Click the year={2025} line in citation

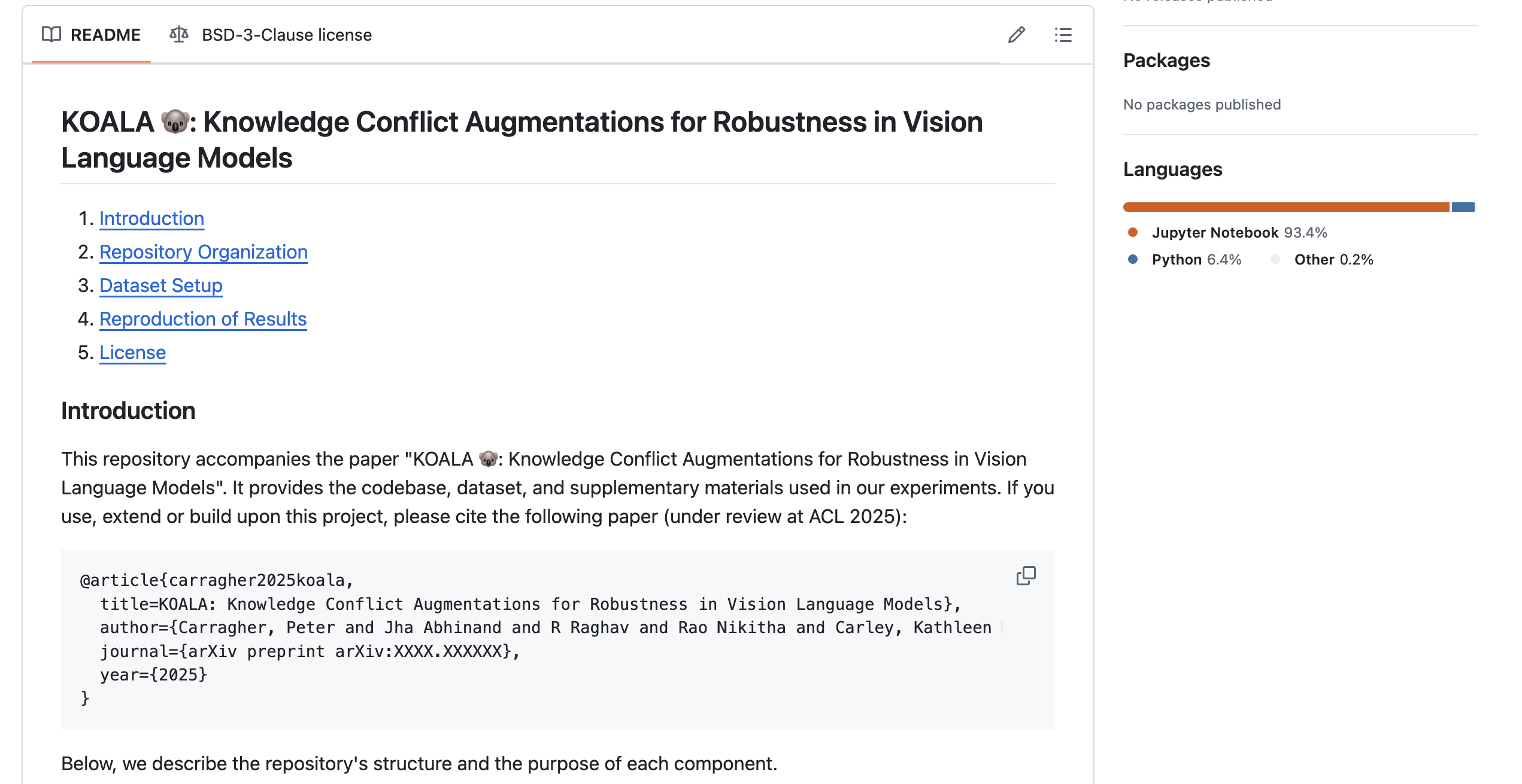coord(153,675)
